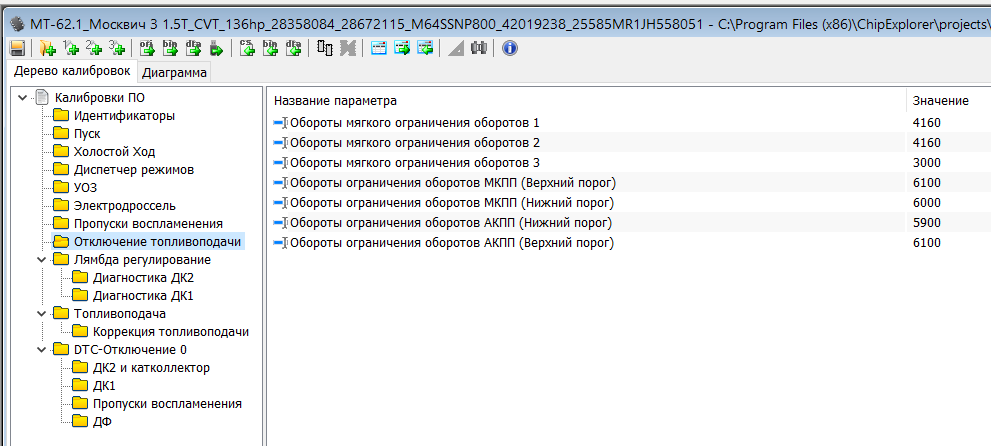Click the '2+' add toolbar icon
991x446 pixels.
click(x=94, y=47)
